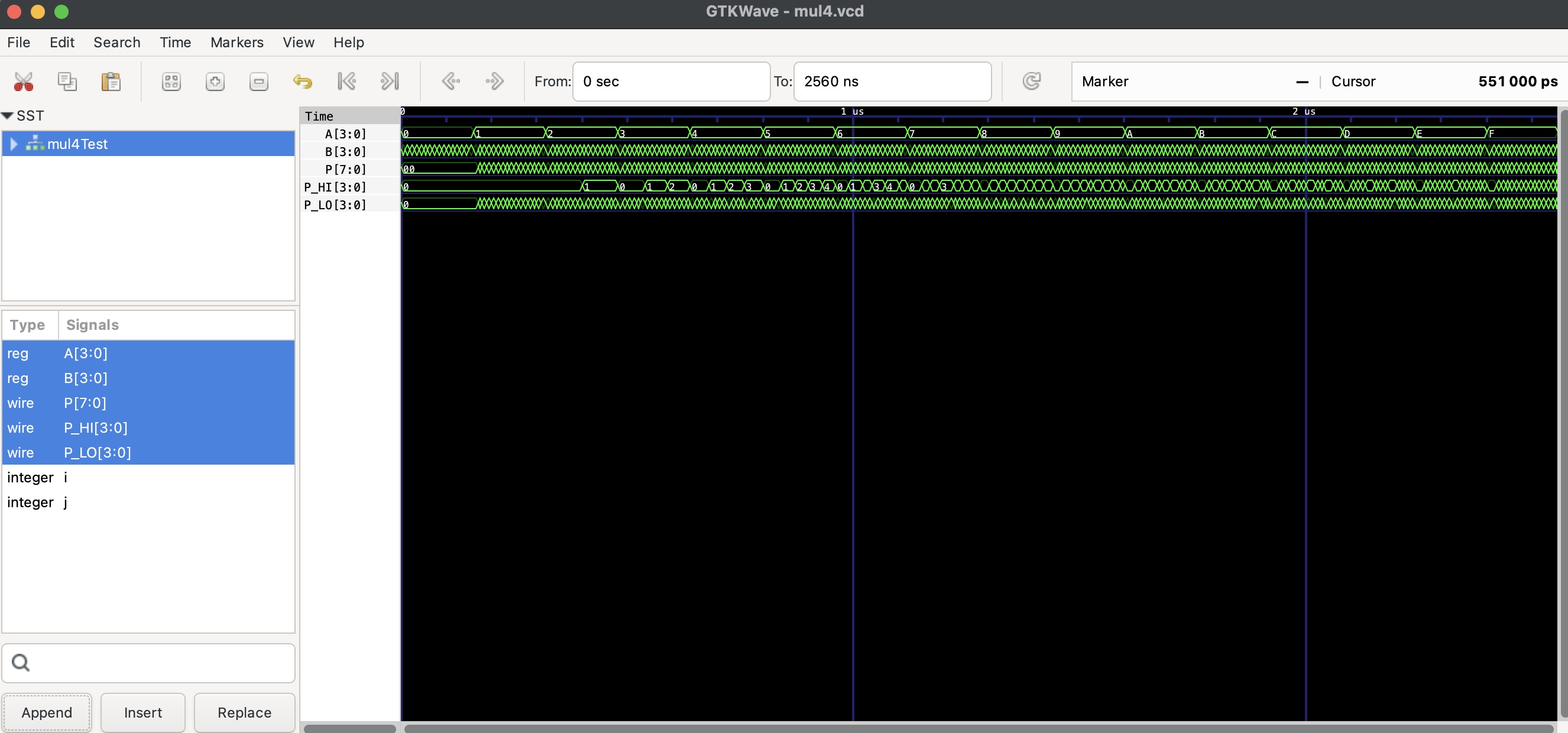Collapse the SST panel disclosure triangle
The height and width of the screenshot is (733, 1568).
(8, 115)
